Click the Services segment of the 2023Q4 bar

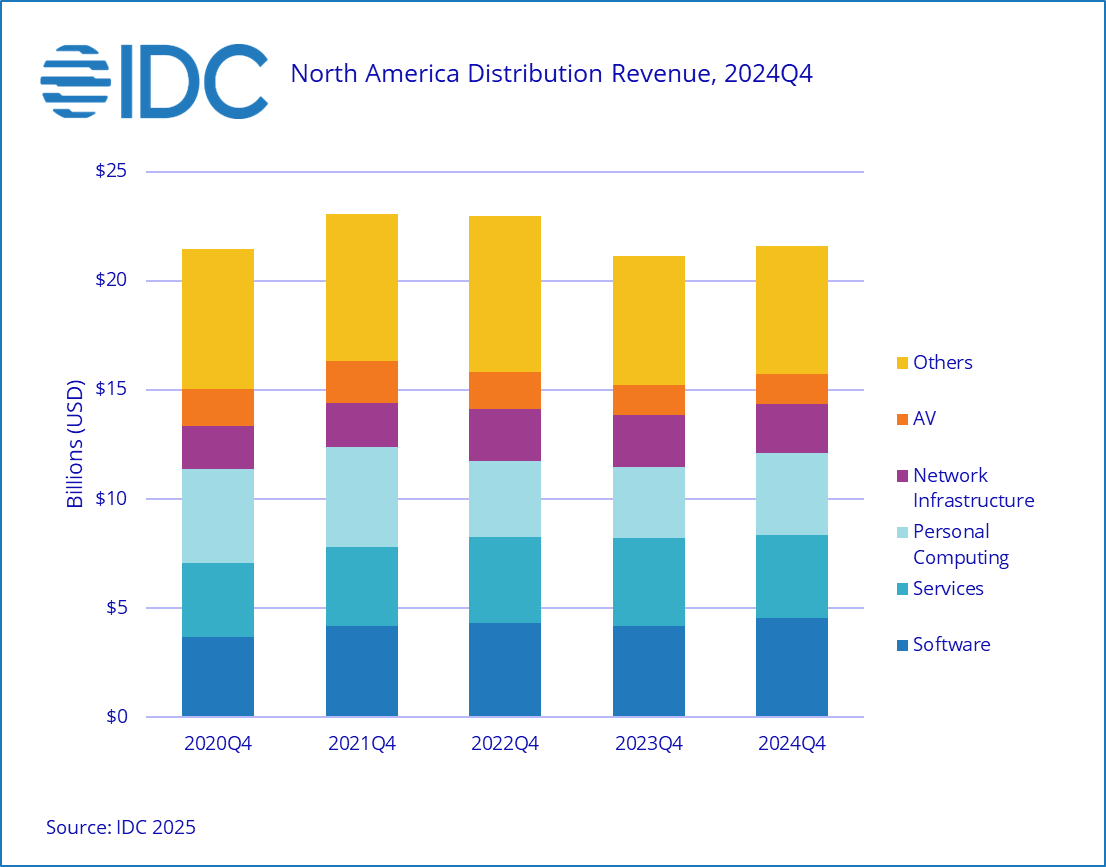648,582
